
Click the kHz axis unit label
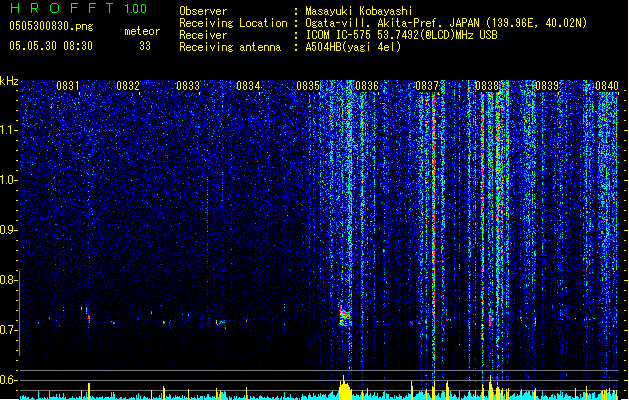tap(9, 81)
